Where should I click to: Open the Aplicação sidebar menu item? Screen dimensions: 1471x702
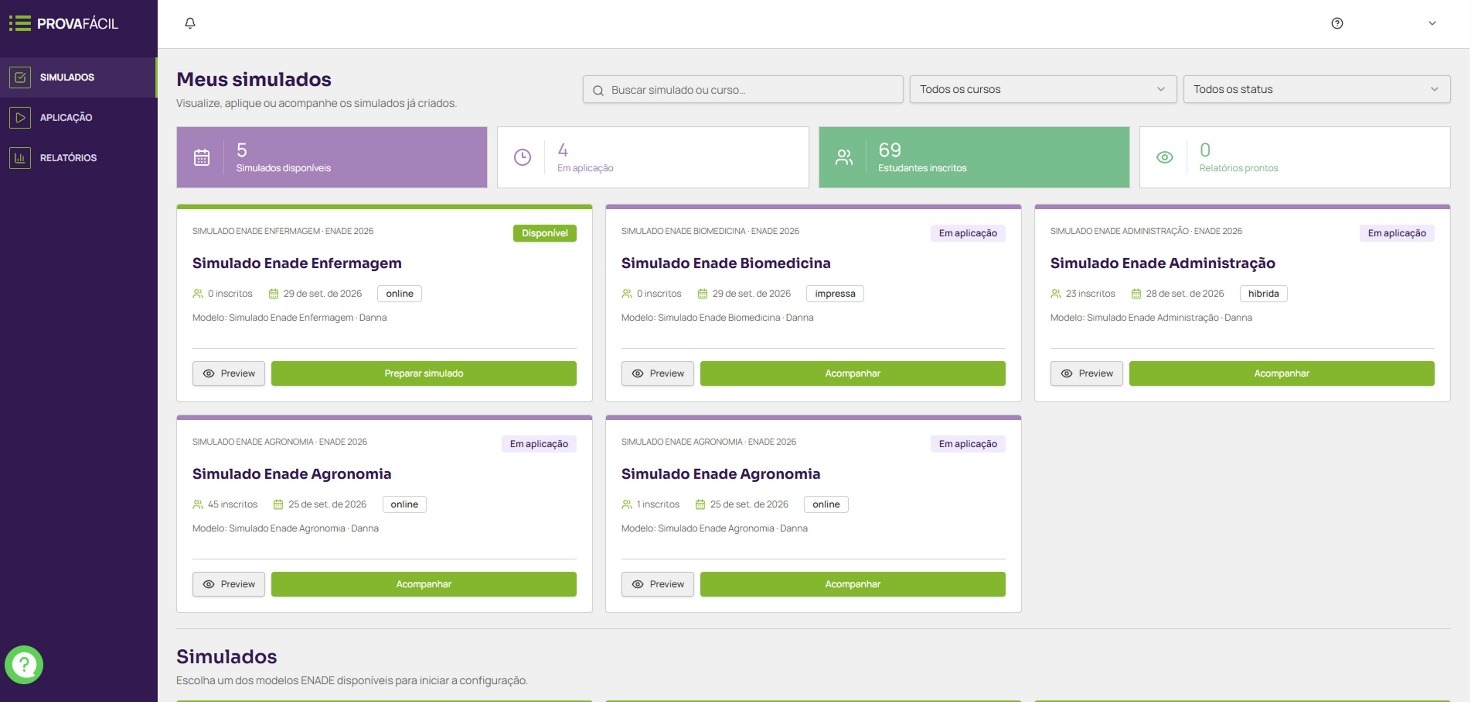(78, 117)
